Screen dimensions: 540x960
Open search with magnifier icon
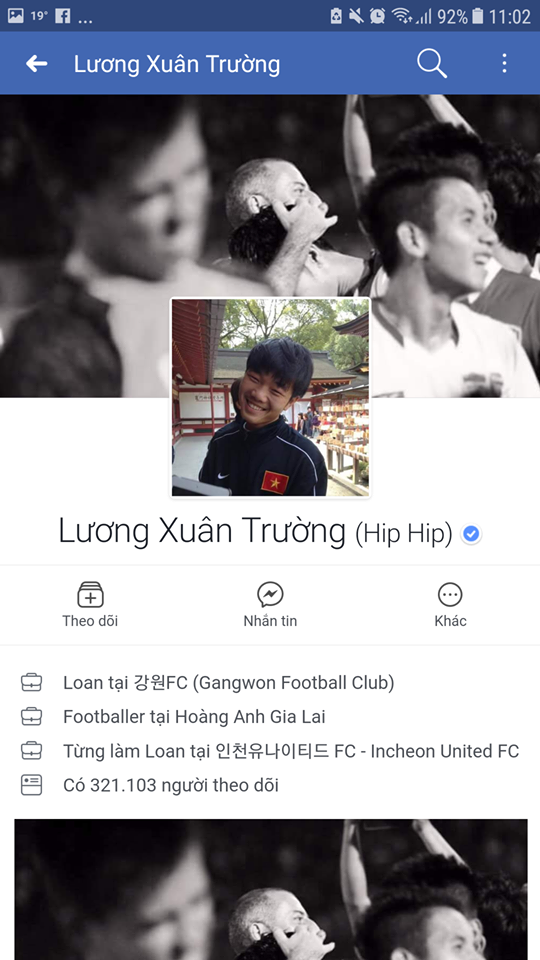pos(432,64)
